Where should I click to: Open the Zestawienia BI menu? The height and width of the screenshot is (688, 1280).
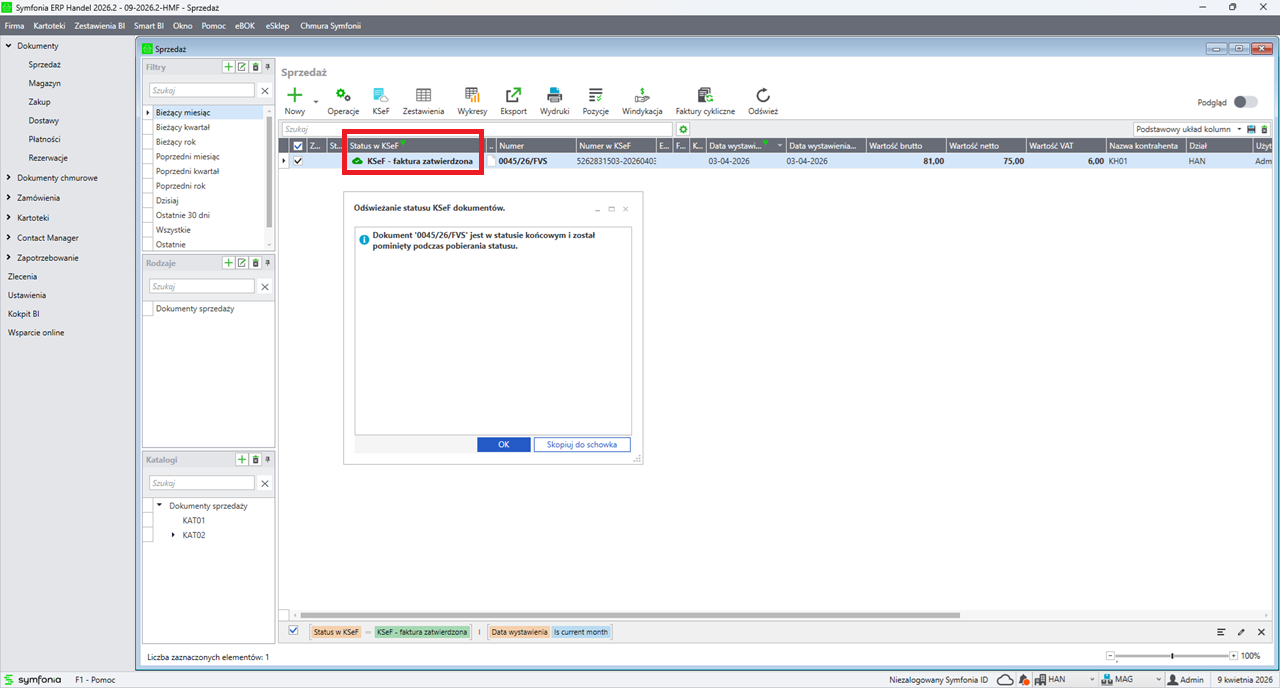point(101,25)
